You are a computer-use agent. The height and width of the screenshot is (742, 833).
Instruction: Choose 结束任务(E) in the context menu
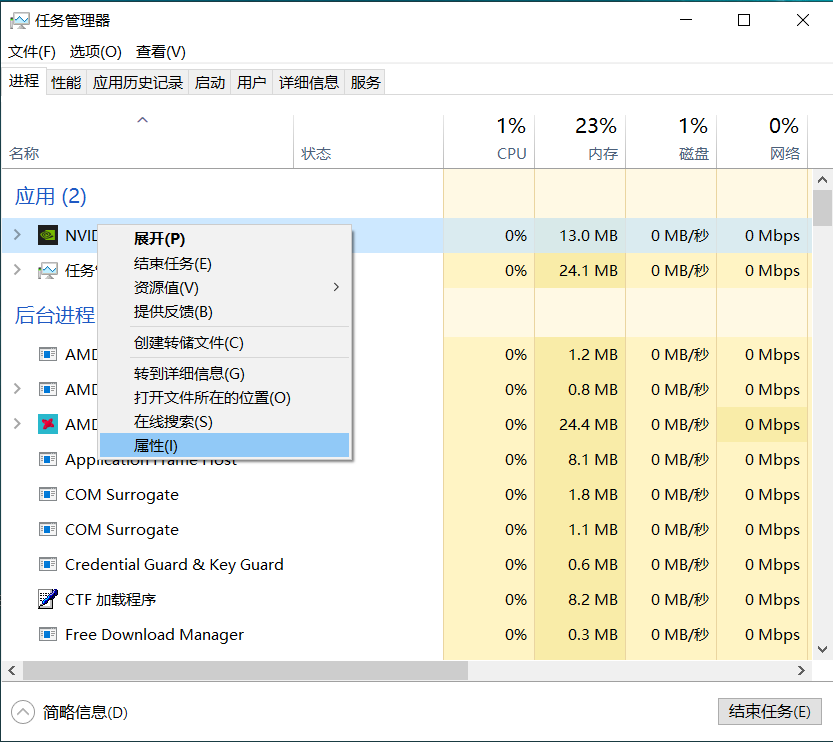(x=173, y=264)
